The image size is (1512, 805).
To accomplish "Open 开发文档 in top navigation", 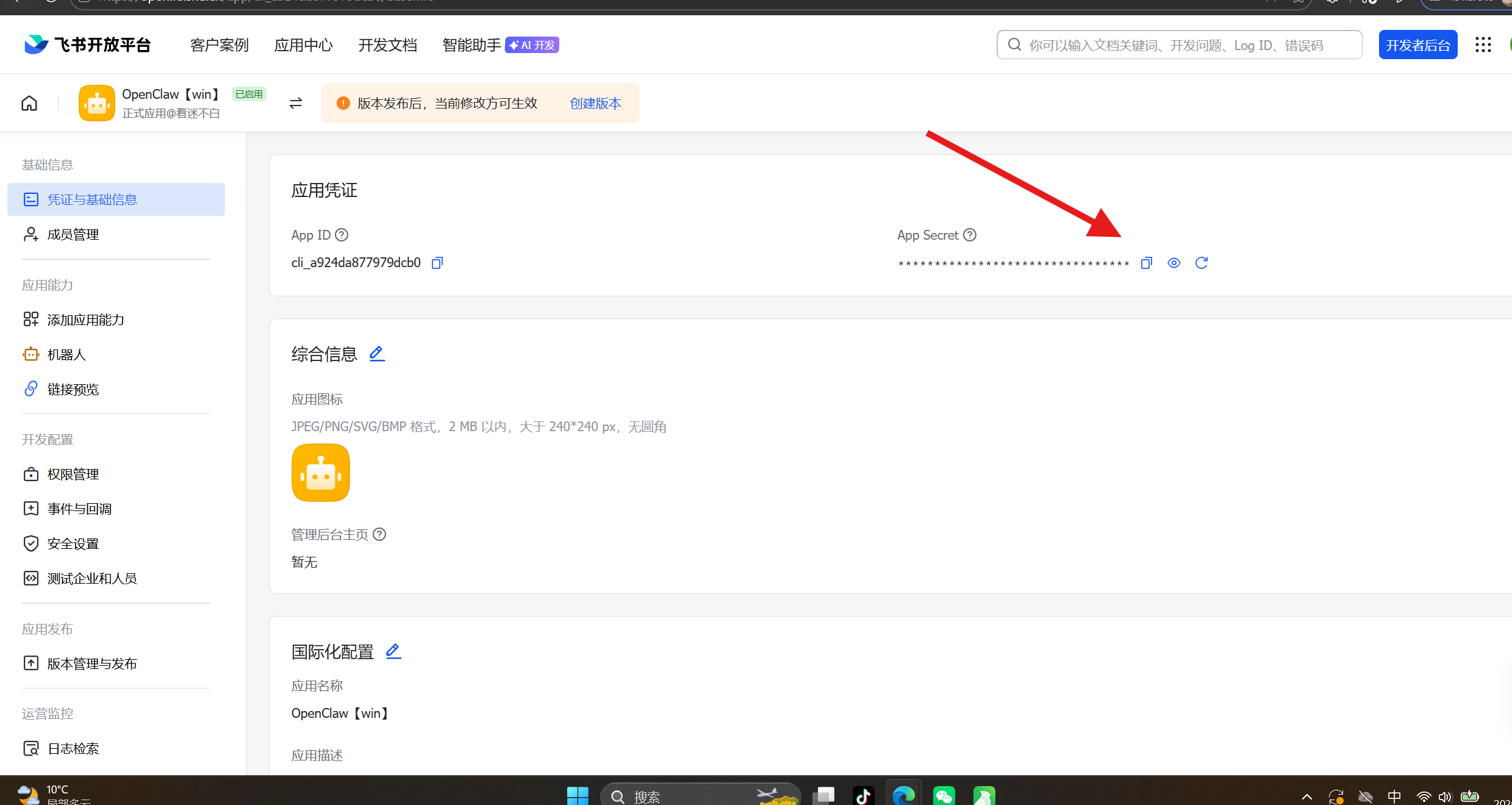I will [x=387, y=45].
